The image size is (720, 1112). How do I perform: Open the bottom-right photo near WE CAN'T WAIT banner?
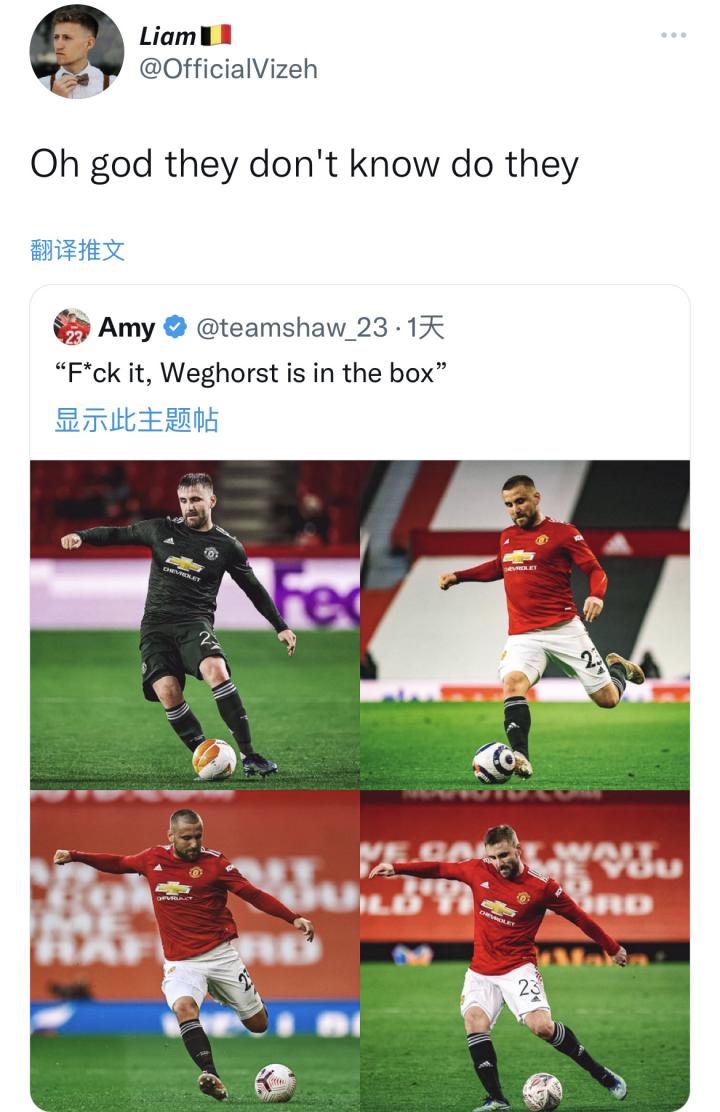525,951
